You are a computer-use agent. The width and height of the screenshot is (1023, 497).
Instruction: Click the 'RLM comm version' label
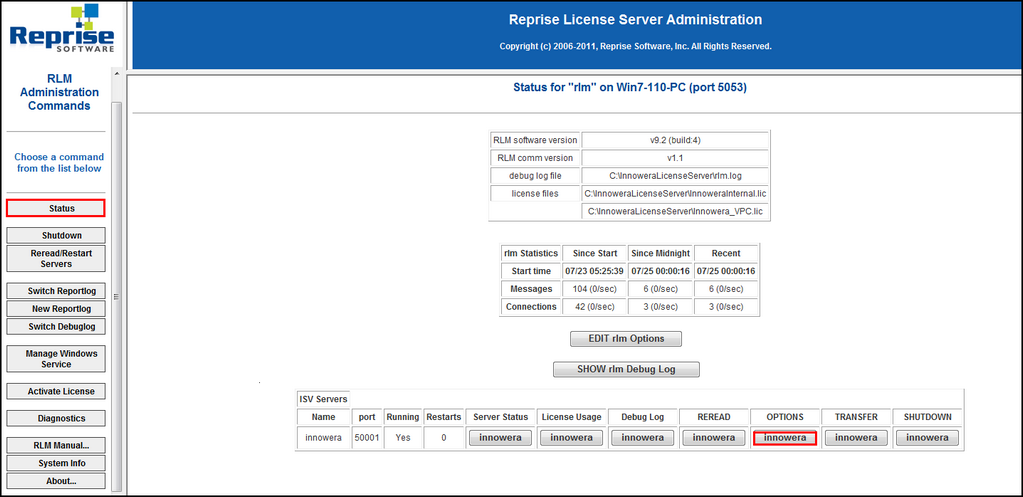(x=534, y=158)
